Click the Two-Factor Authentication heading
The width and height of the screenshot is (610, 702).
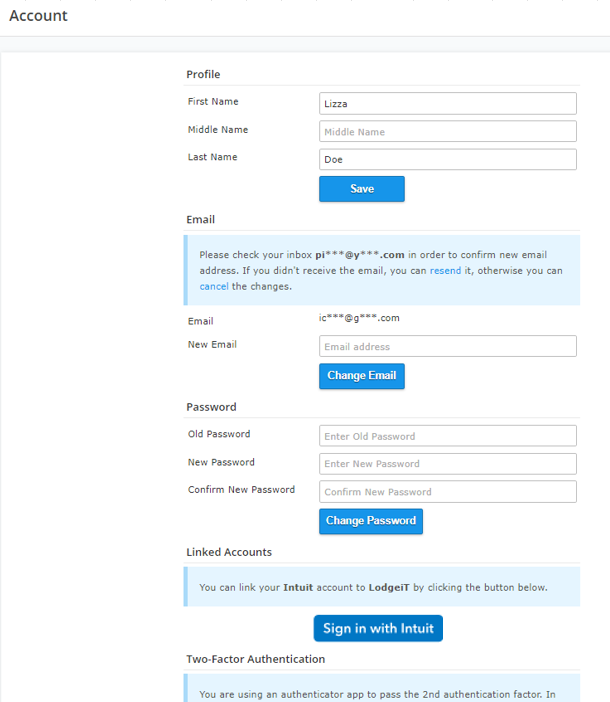256,659
